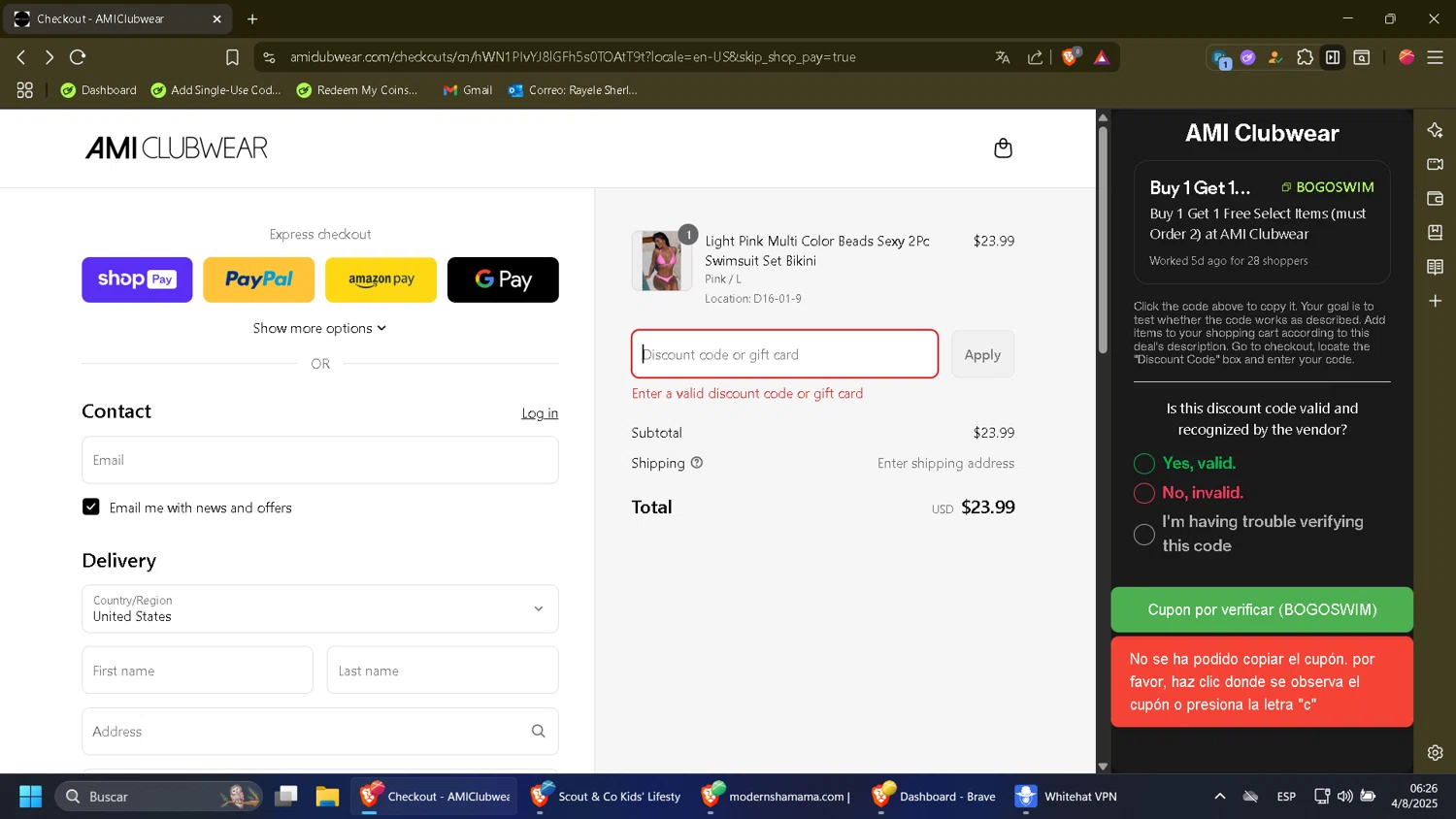Copy the BOGOSWIM coupon code
The width and height of the screenshot is (1456, 819).
click(1327, 187)
